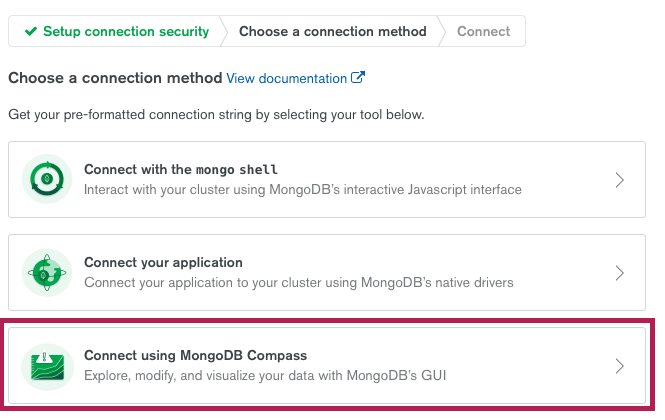Image resolution: width=665 pixels, height=420 pixels.
Task: Expand the mongo shell option chevron
Action: 620,180
